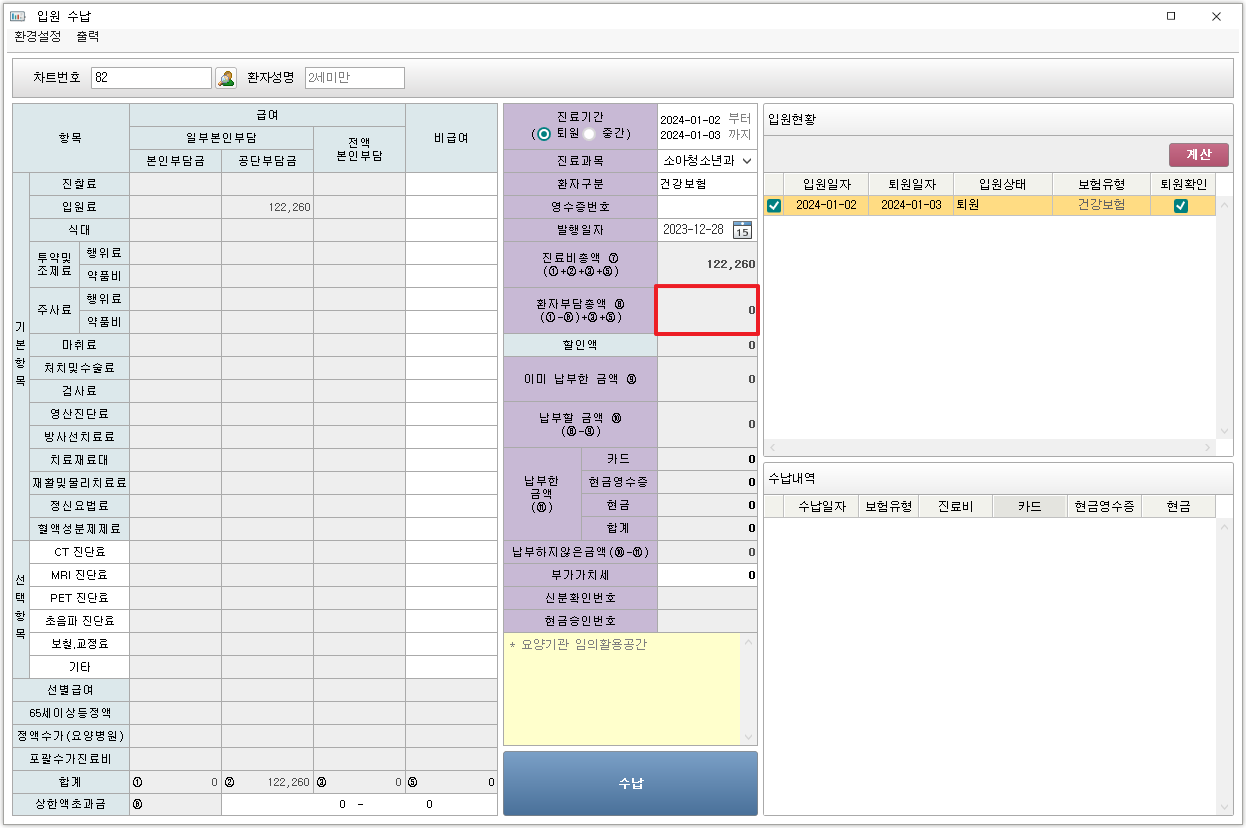Select the 중간 radio button

[590, 134]
